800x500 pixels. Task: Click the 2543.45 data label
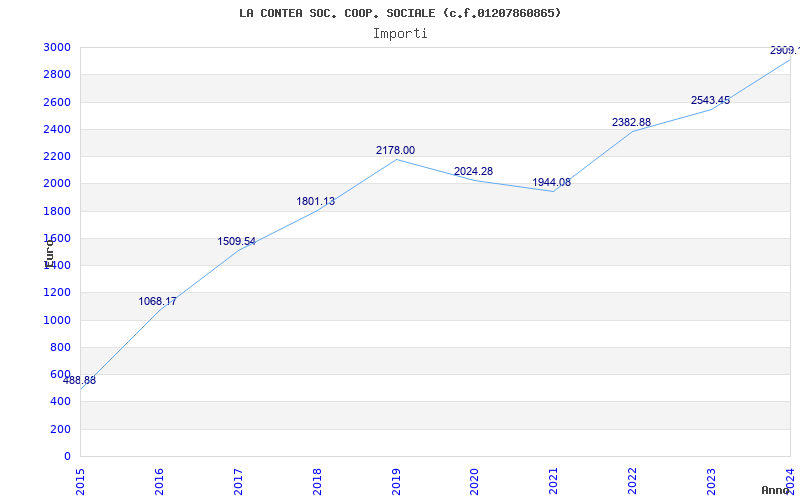point(710,101)
